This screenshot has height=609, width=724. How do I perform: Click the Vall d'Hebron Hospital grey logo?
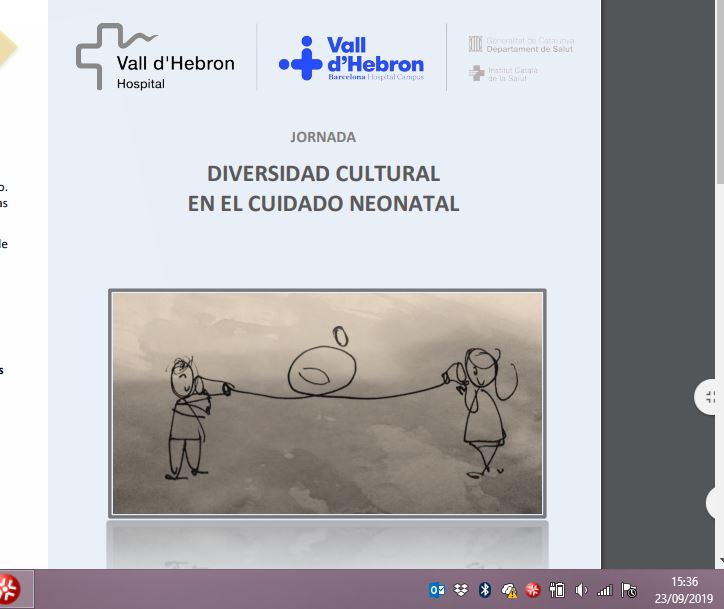click(155, 57)
